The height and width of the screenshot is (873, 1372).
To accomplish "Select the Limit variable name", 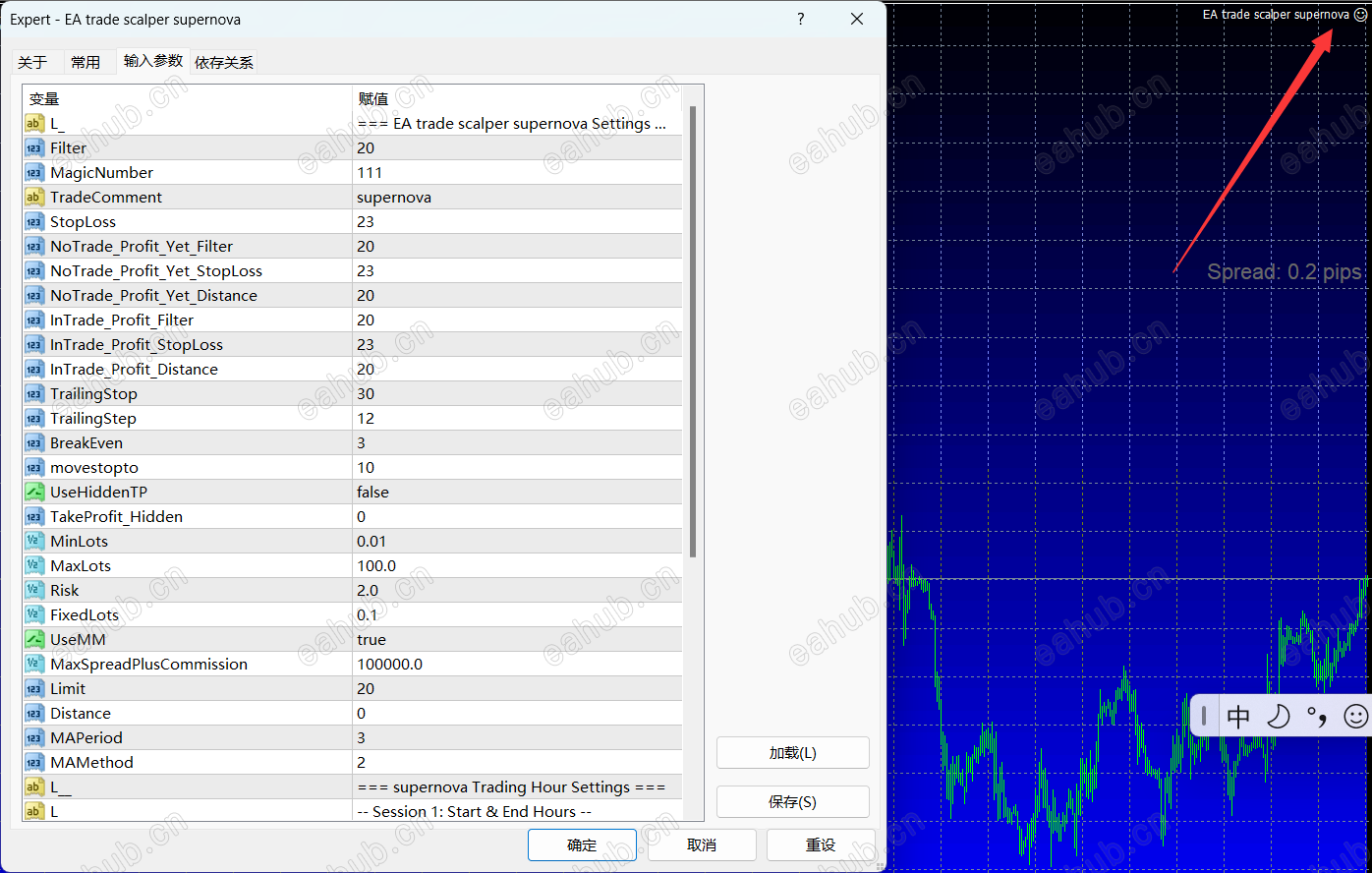I will [x=68, y=688].
